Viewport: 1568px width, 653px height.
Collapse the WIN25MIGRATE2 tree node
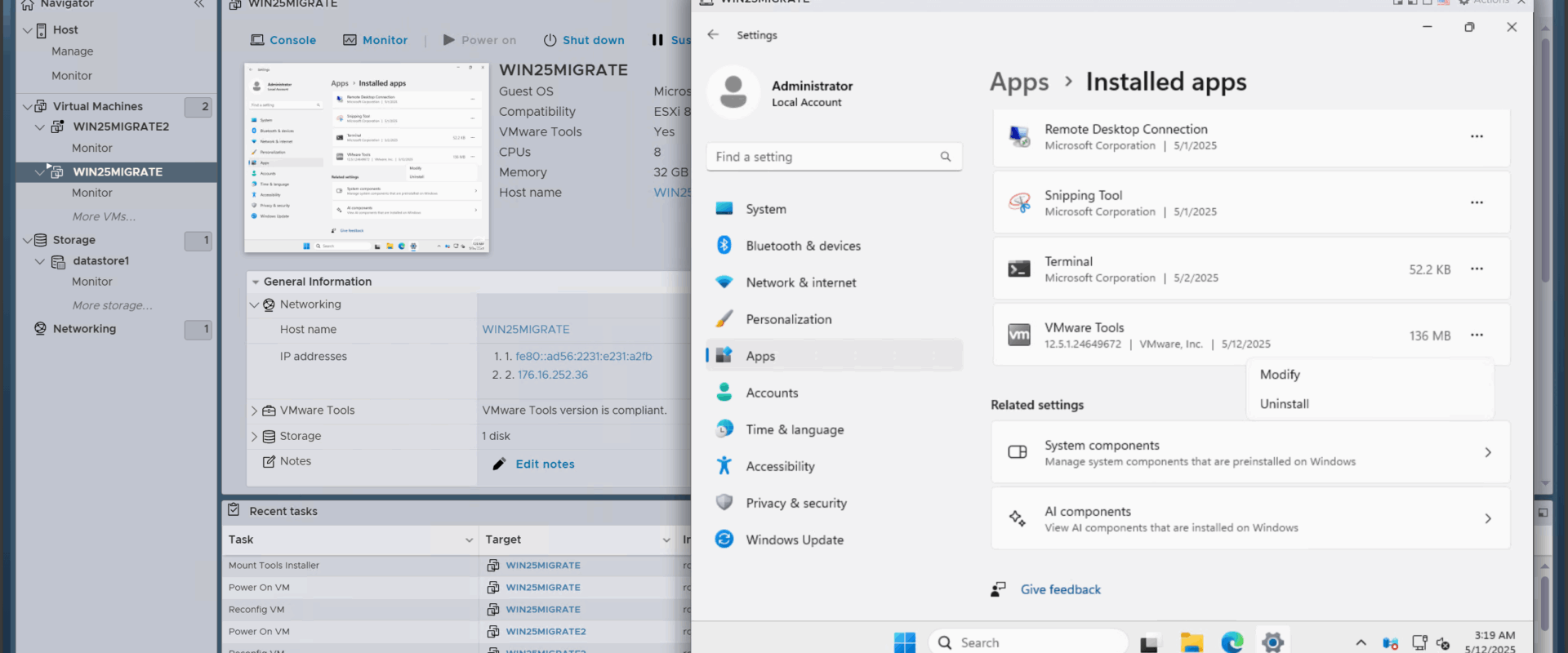(x=40, y=127)
